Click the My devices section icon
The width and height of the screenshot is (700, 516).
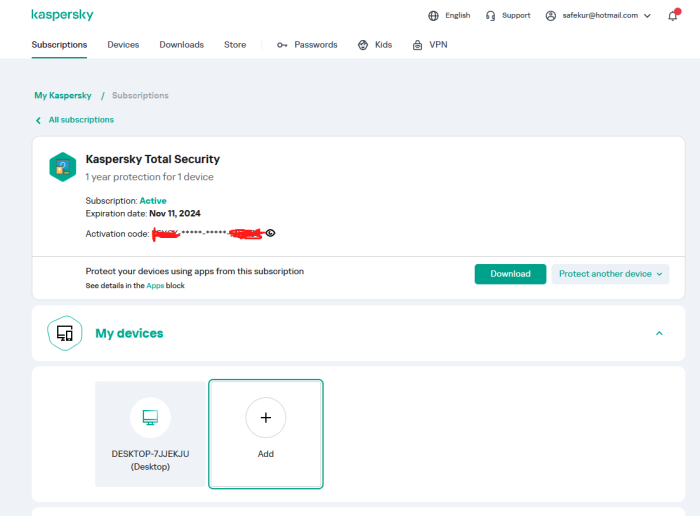(64, 333)
